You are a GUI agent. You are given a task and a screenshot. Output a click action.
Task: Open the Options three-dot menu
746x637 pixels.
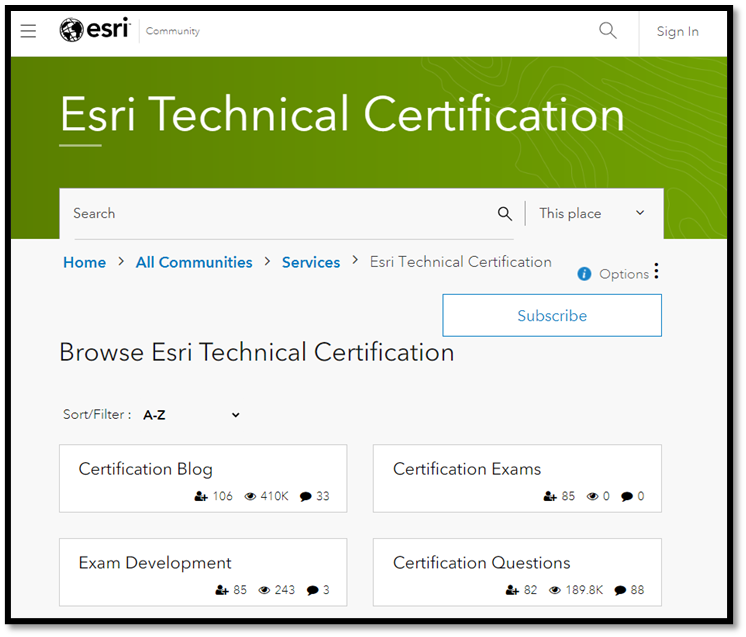click(657, 271)
